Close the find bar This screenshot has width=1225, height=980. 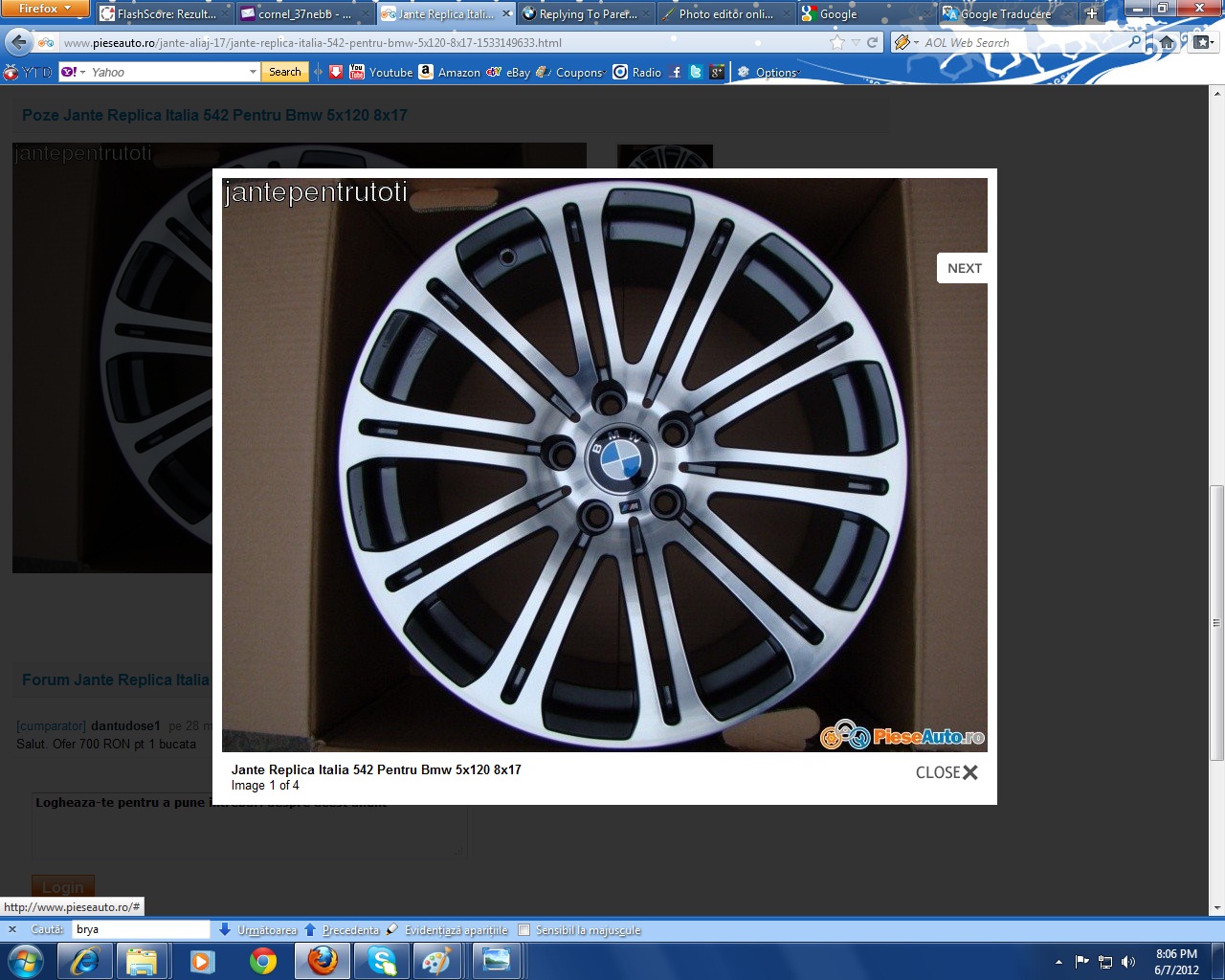pyautogui.click(x=12, y=929)
